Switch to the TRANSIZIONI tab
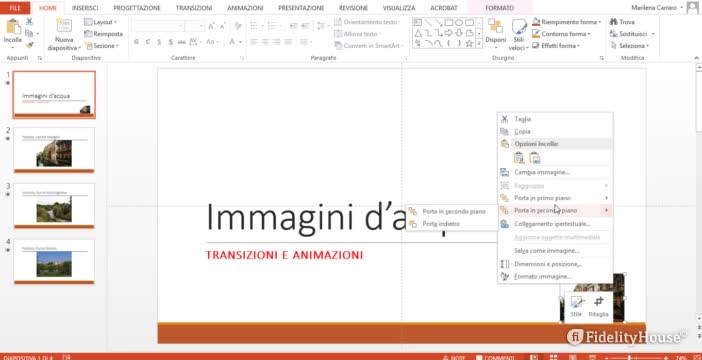 [x=194, y=8]
